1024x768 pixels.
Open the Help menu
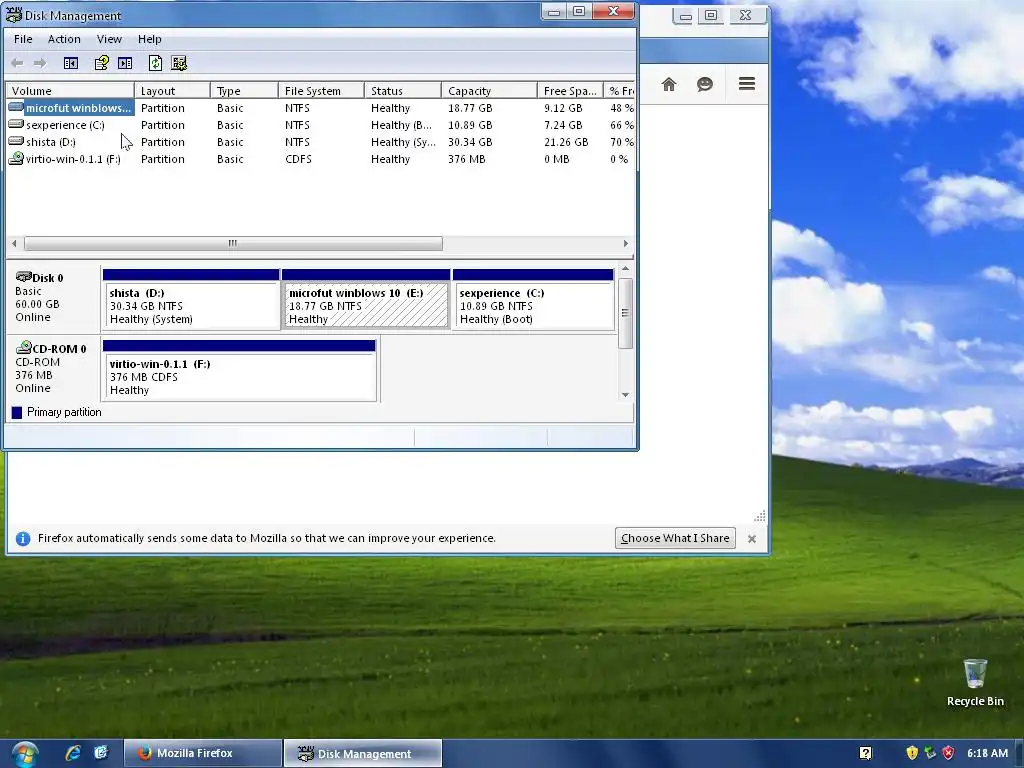point(150,39)
